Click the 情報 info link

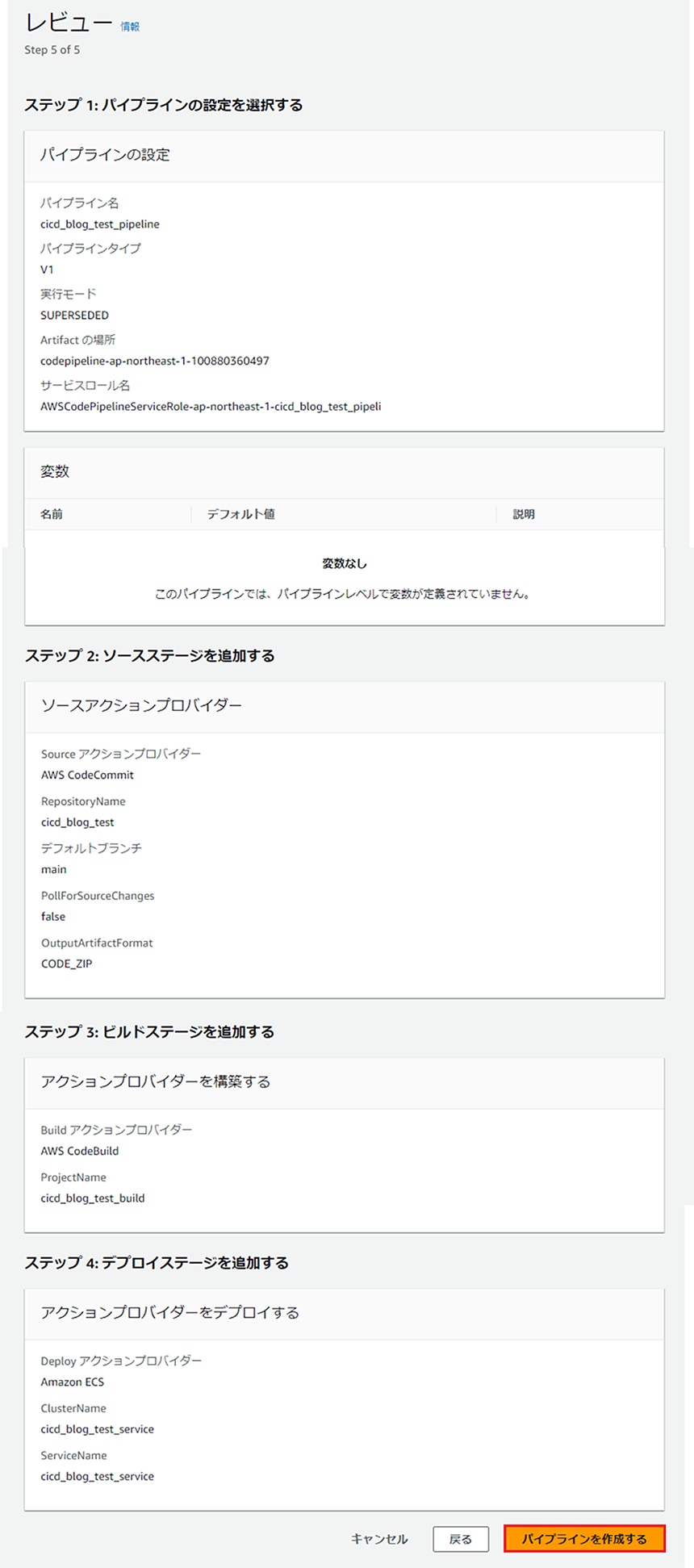coord(130,27)
